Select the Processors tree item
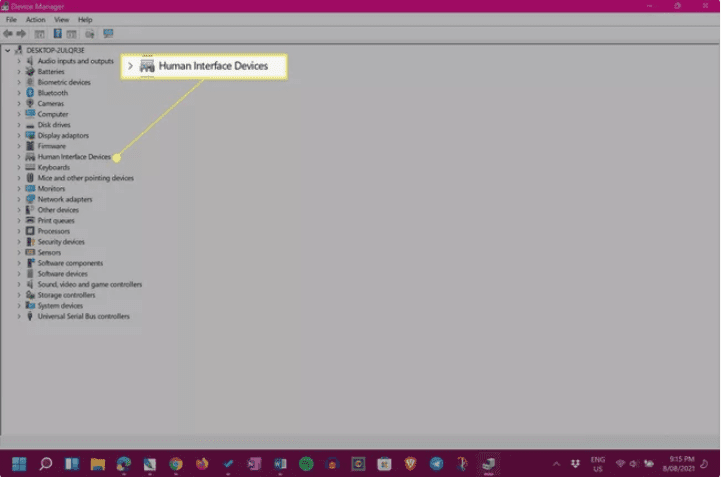Screen dimensions: 721x477 tap(54, 231)
